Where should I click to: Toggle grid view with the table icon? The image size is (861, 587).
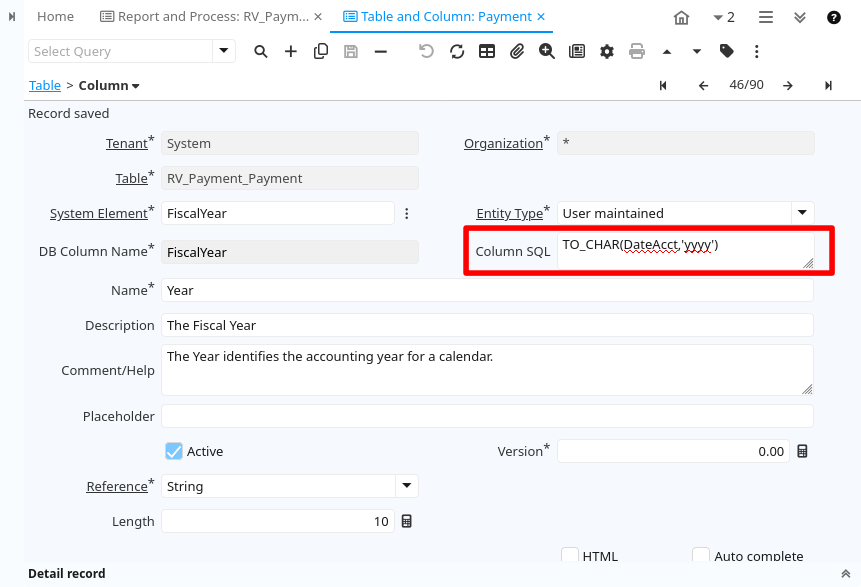pos(487,51)
